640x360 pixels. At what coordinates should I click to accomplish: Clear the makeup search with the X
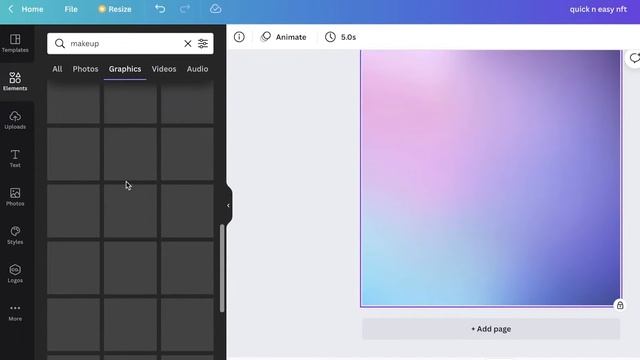pos(188,44)
